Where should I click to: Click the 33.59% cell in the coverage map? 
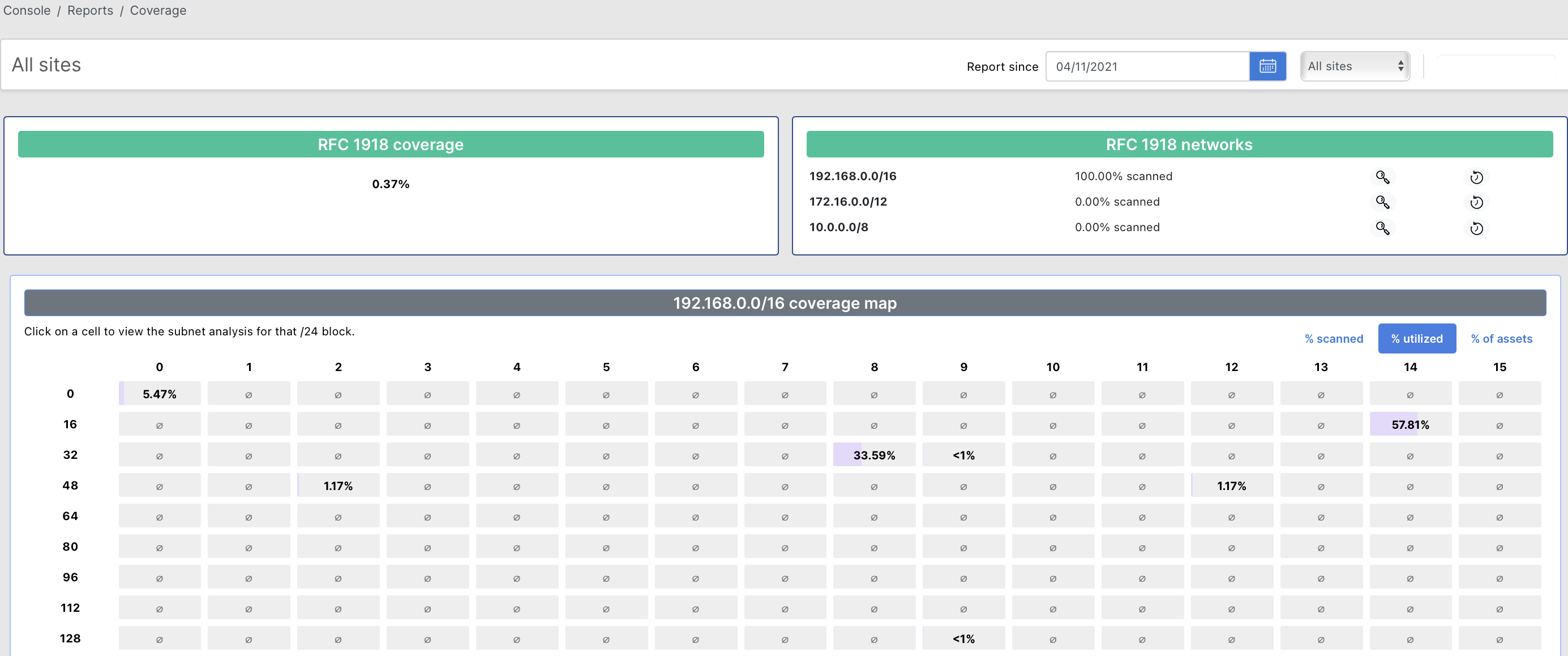[874, 454]
